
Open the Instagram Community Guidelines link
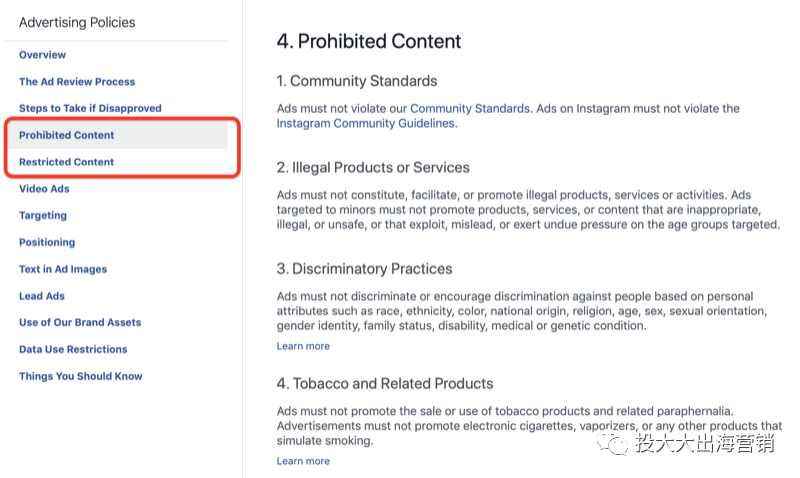(x=365, y=123)
